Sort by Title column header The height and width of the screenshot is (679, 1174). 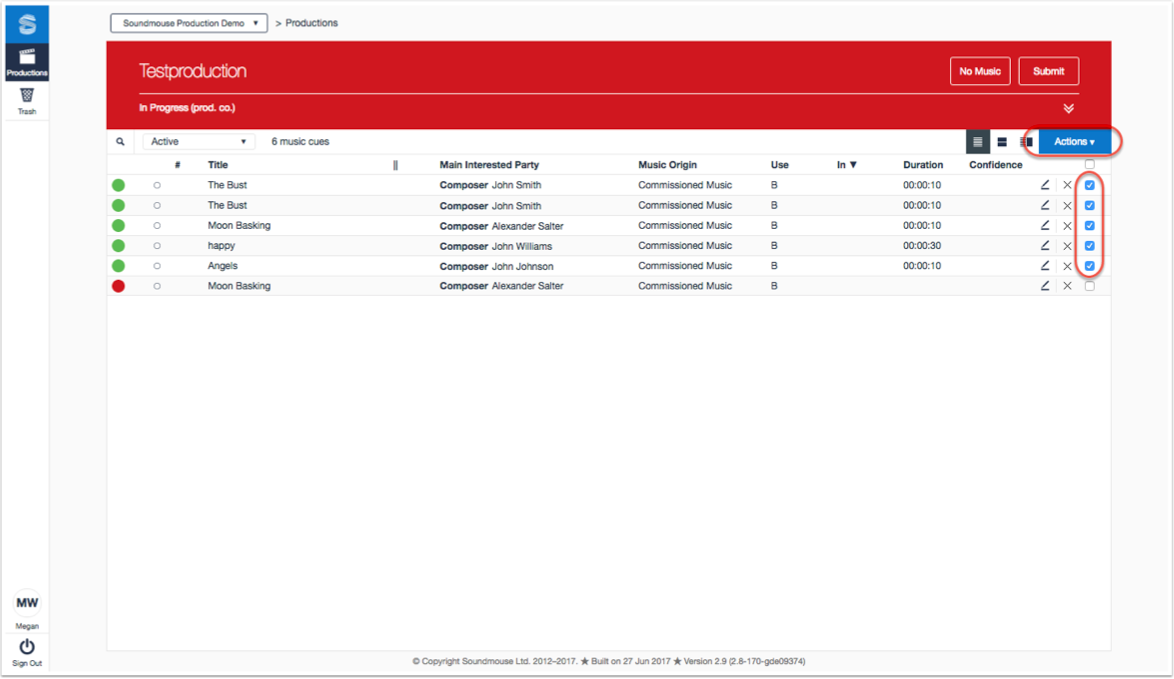click(x=218, y=165)
